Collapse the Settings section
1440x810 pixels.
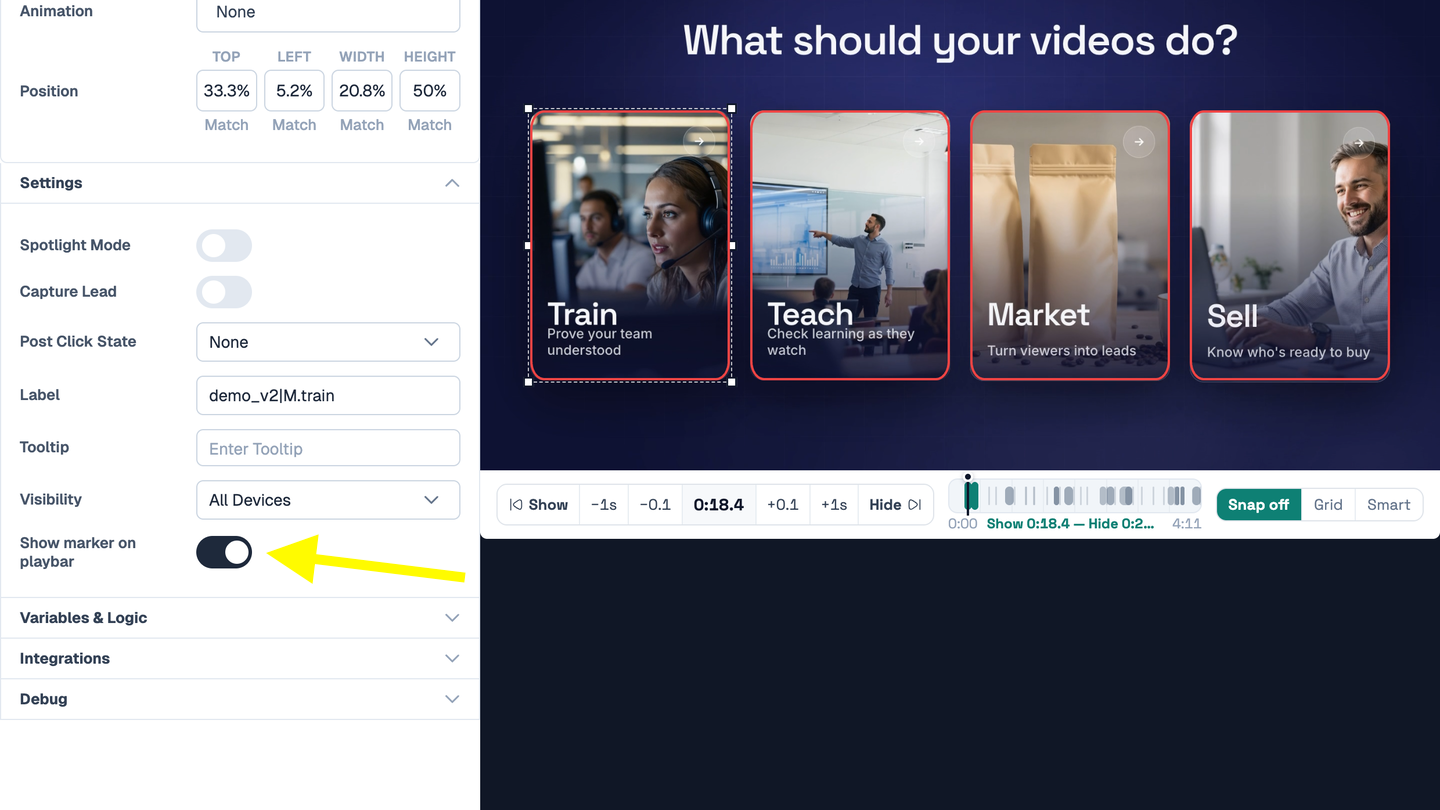240,183
